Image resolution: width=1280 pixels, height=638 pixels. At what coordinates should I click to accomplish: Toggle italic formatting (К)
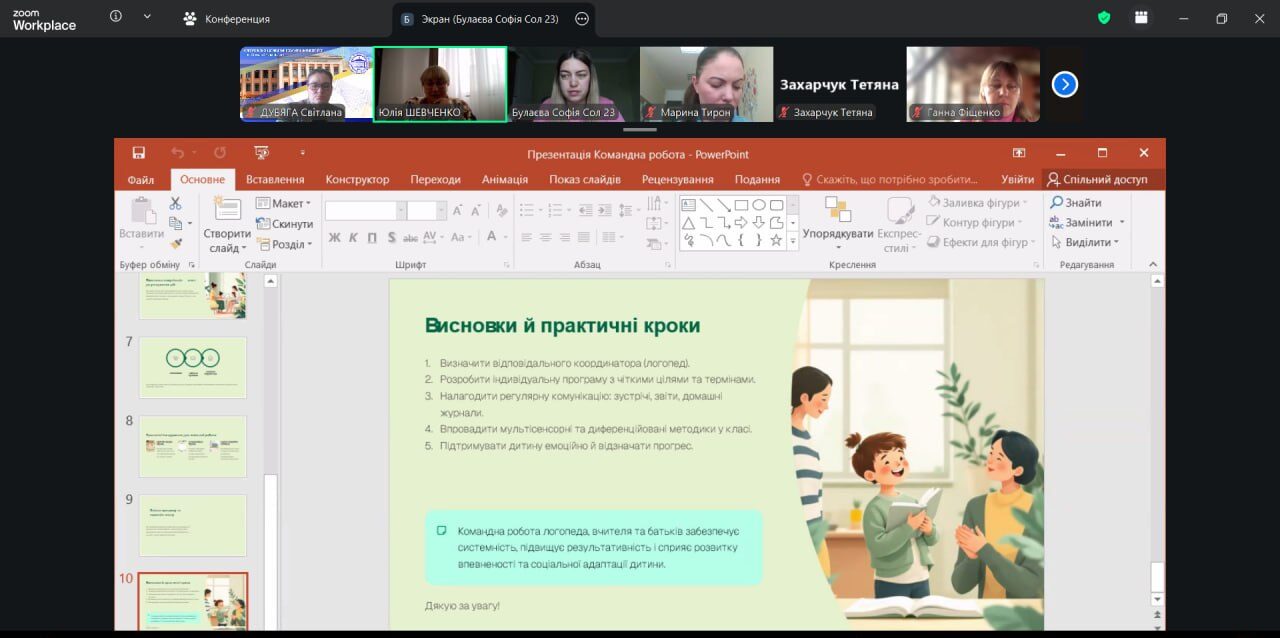point(354,237)
